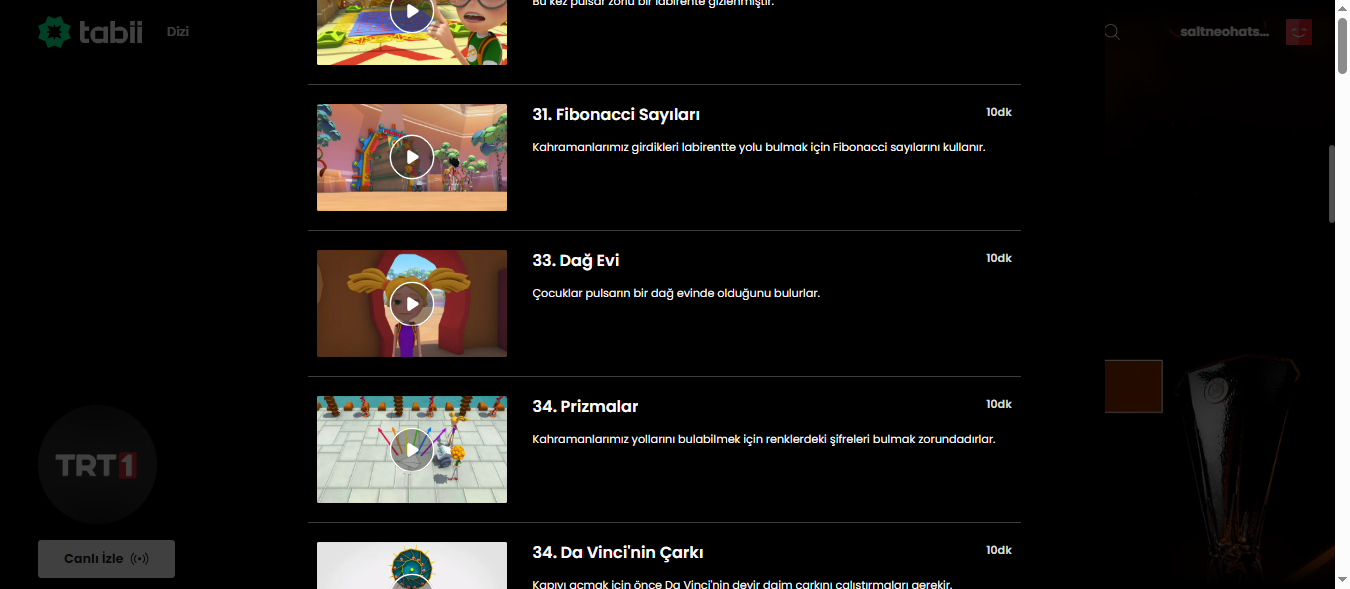This screenshot has width=1350, height=589.
Task: Open the Dizi menu item
Action: click(178, 32)
